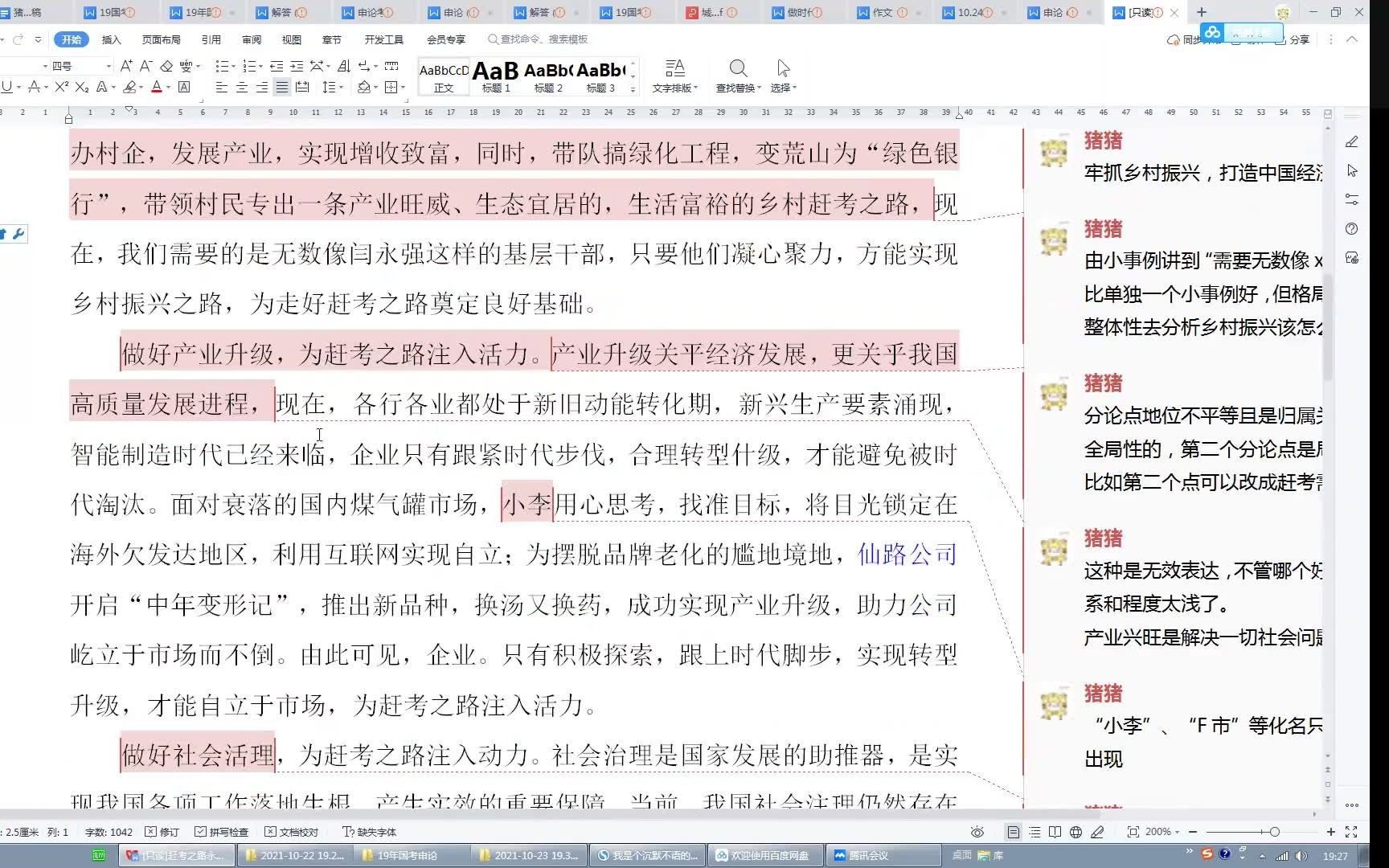This screenshot has width=1389, height=868.
Task: Toggle eye protection mode icon
Action: click(x=977, y=832)
